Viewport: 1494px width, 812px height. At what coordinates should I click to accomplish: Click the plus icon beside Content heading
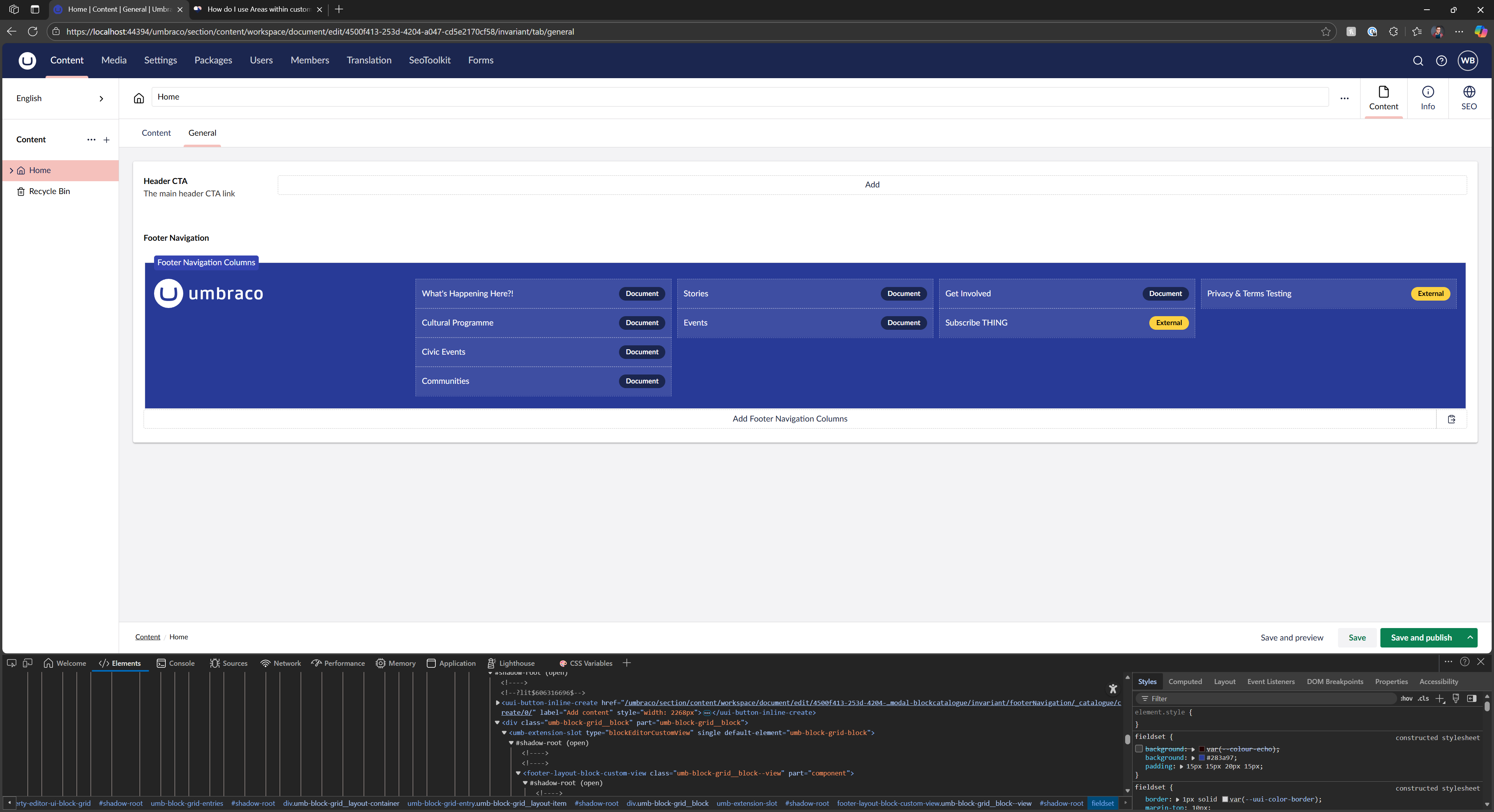[107, 140]
